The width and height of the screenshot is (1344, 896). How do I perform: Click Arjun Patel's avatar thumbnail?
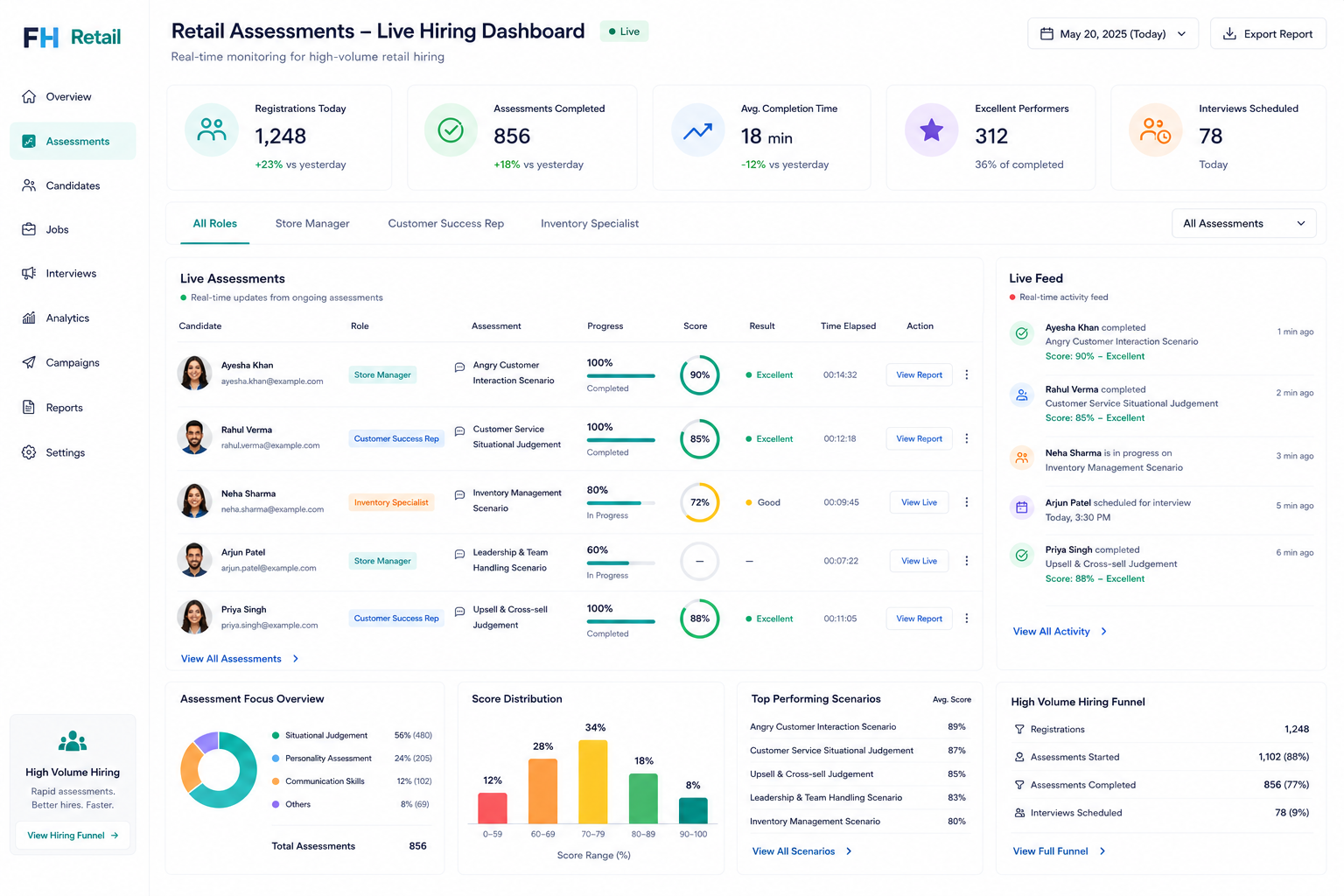point(194,560)
